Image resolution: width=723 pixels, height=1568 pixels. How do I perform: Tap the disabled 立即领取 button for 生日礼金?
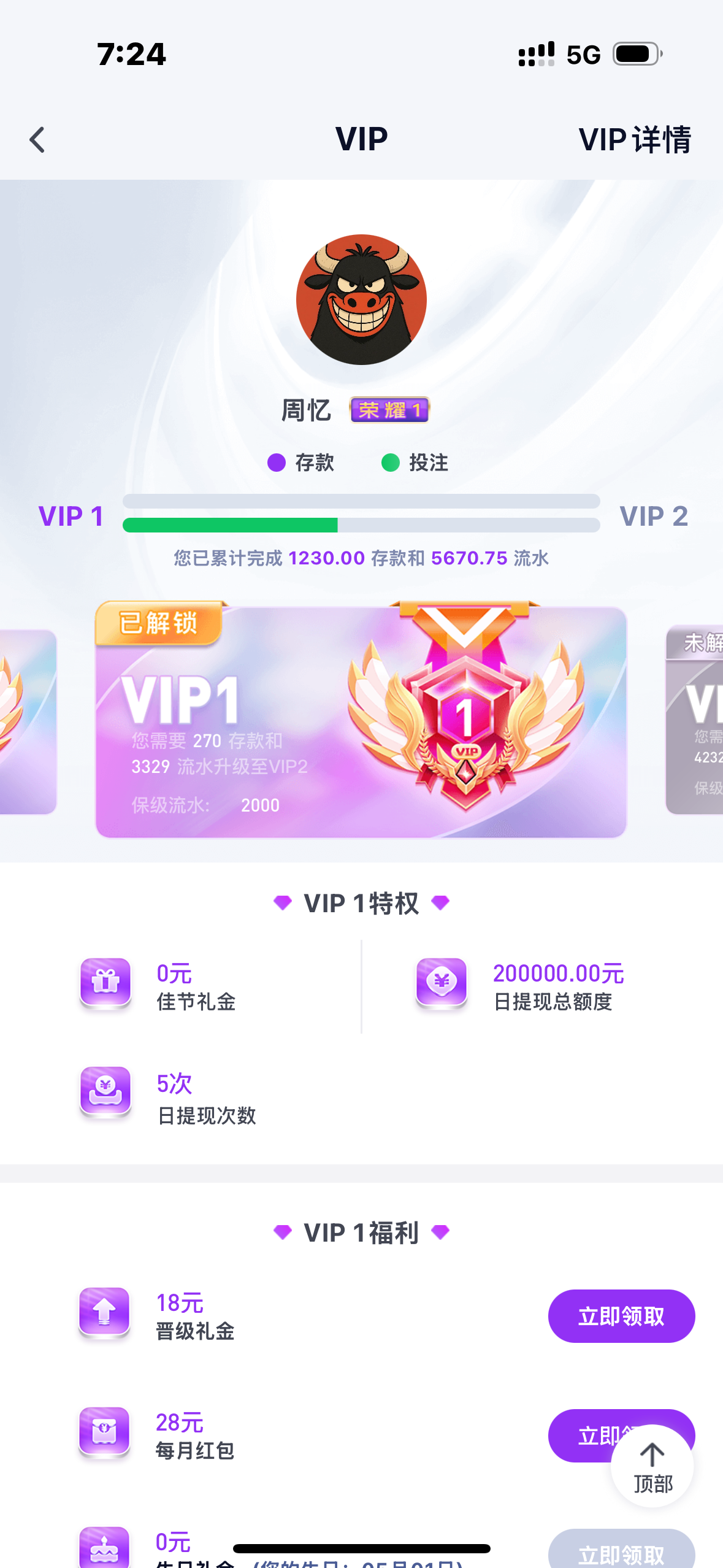[621, 1549]
